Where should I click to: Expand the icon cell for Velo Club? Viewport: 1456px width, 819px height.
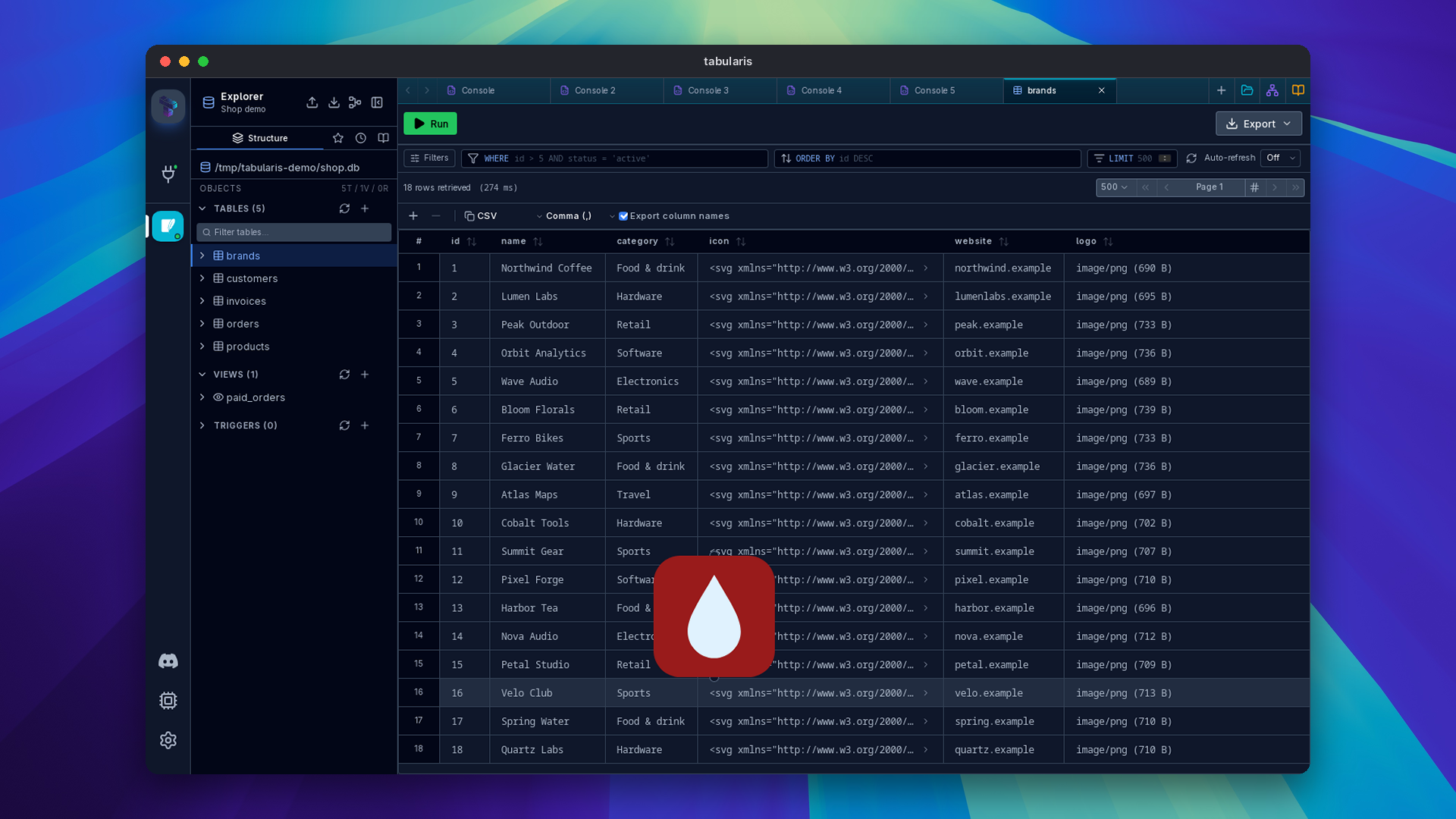(926, 693)
